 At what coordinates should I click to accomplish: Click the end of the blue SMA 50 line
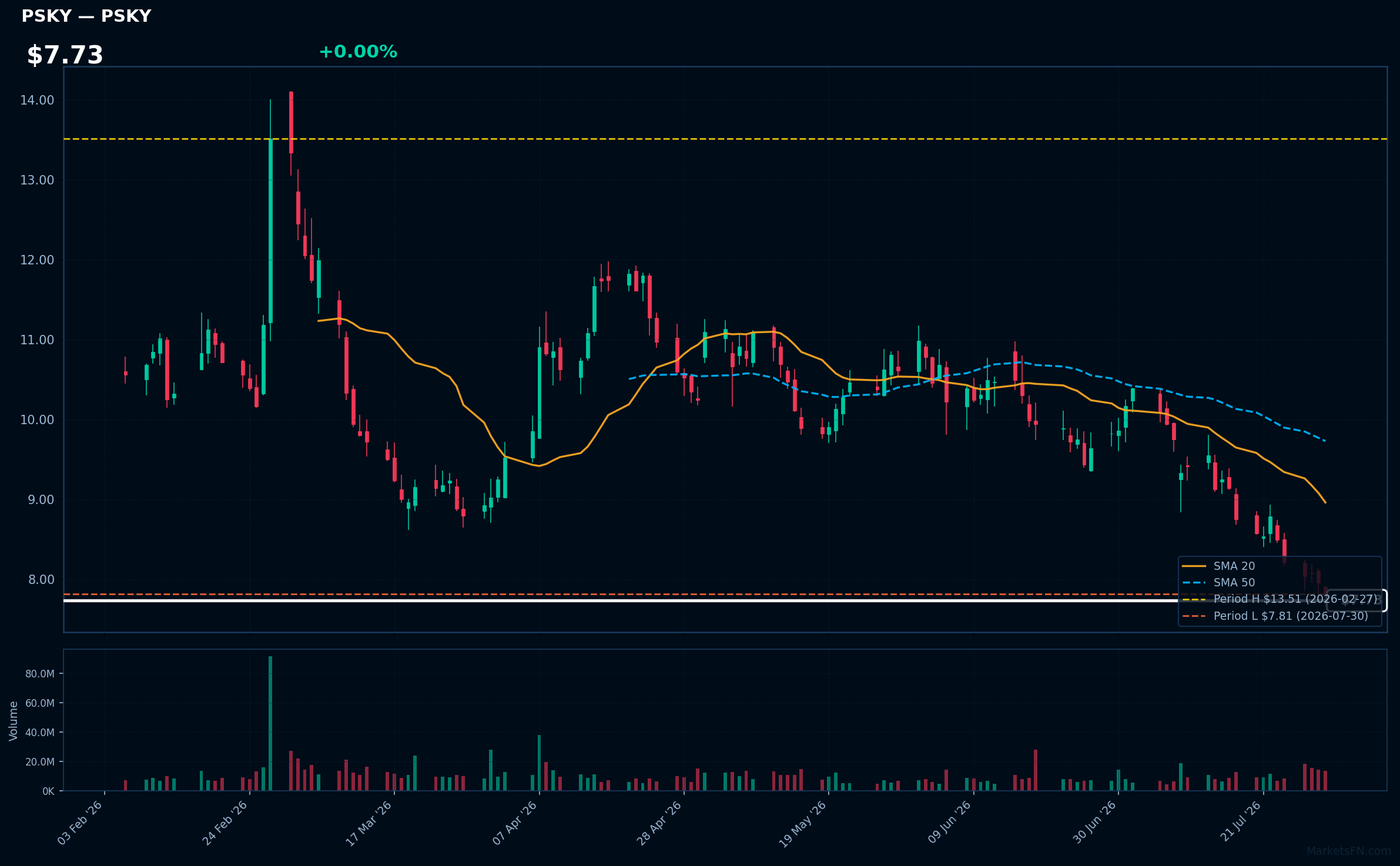click(x=1324, y=441)
